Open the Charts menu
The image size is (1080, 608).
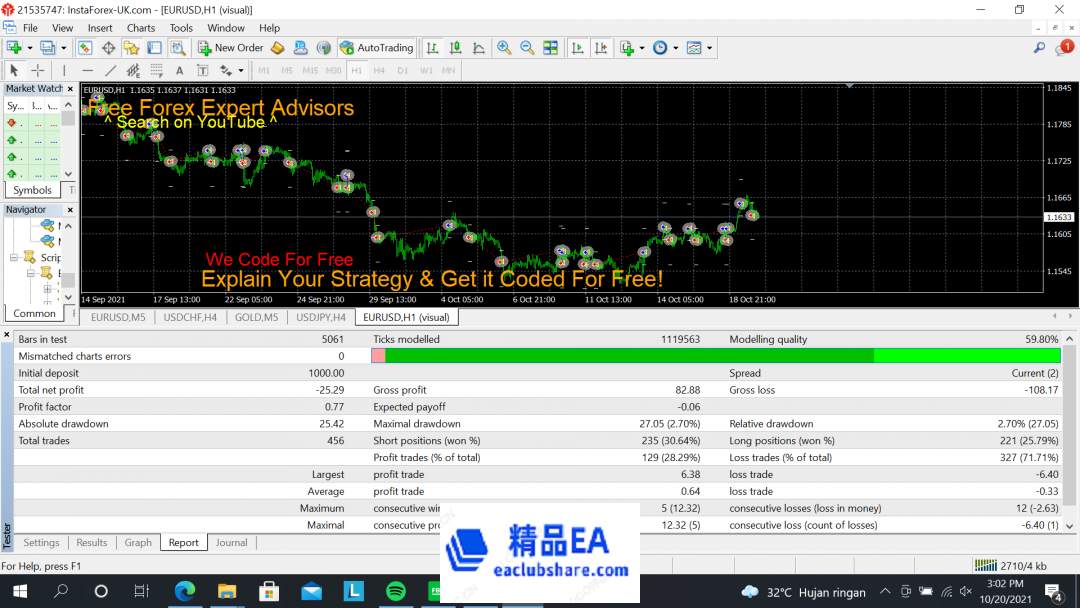point(141,28)
